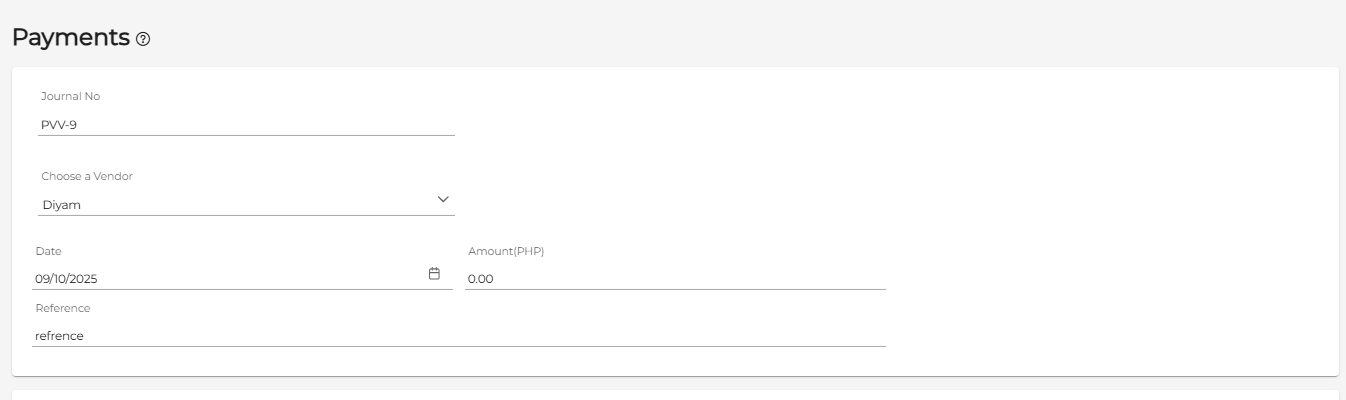Click the Amount(PHP) label
Viewport: 1346px width, 400px height.
tap(506, 251)
